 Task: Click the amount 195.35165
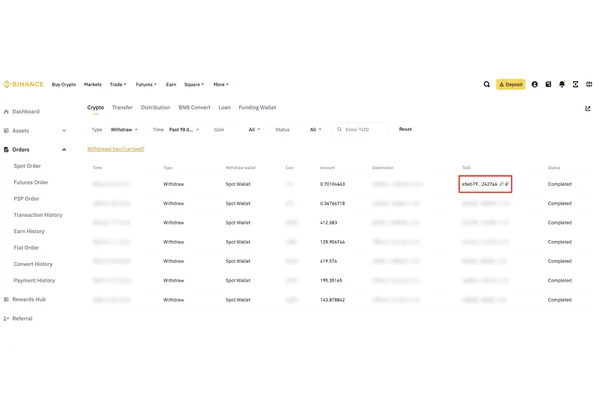(x=331, y=281)
